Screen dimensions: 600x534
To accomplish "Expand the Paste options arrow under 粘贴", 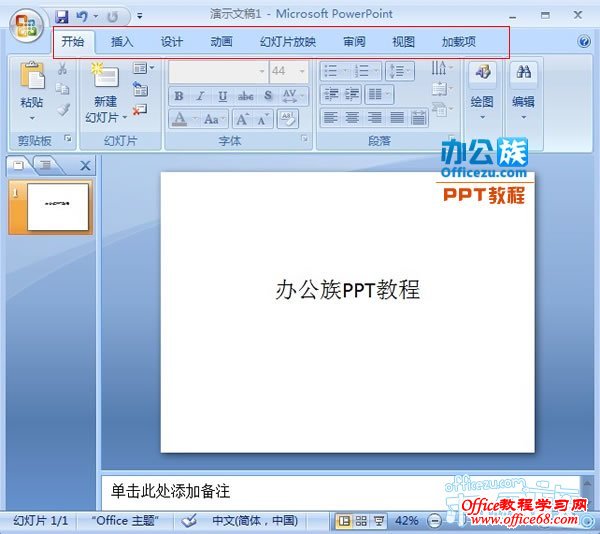I will [32, 118].
